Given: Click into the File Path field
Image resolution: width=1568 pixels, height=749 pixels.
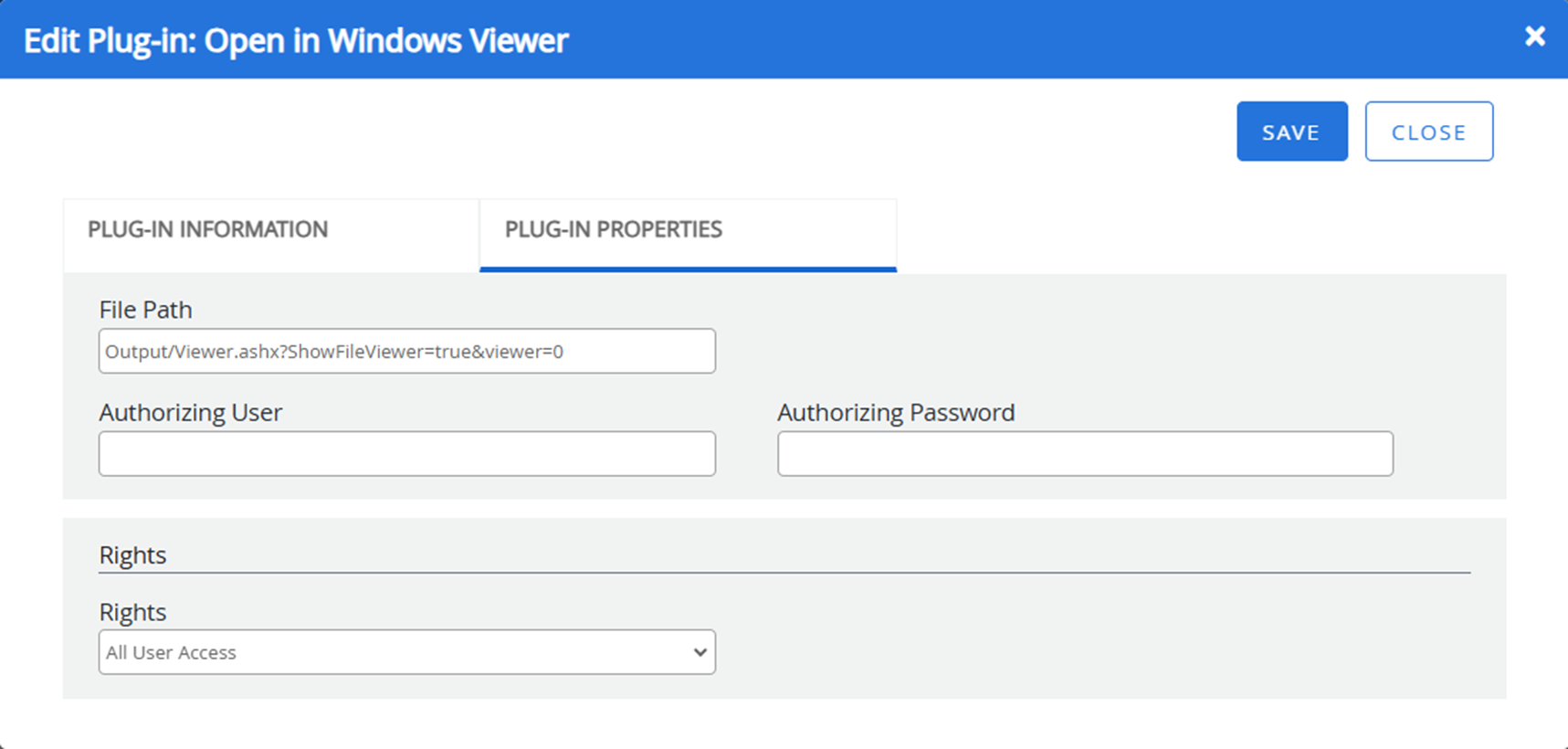Looking at the screenshot, I should point(407,351).
